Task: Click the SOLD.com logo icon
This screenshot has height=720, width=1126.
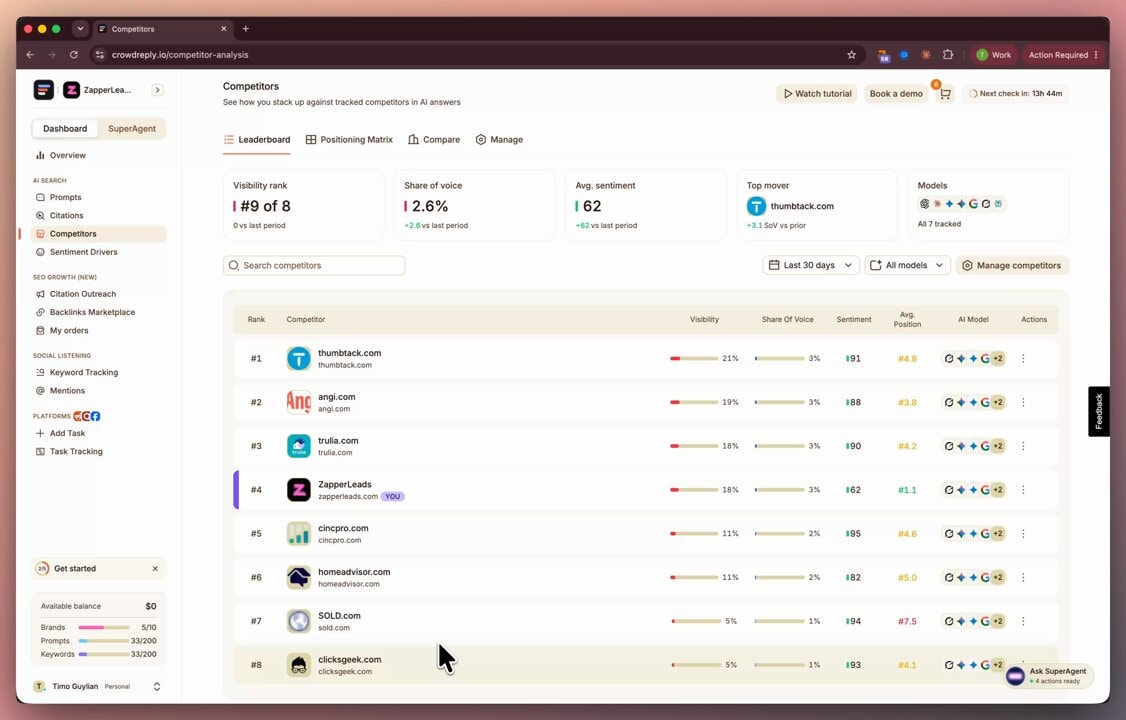Action: coord(299,621)
